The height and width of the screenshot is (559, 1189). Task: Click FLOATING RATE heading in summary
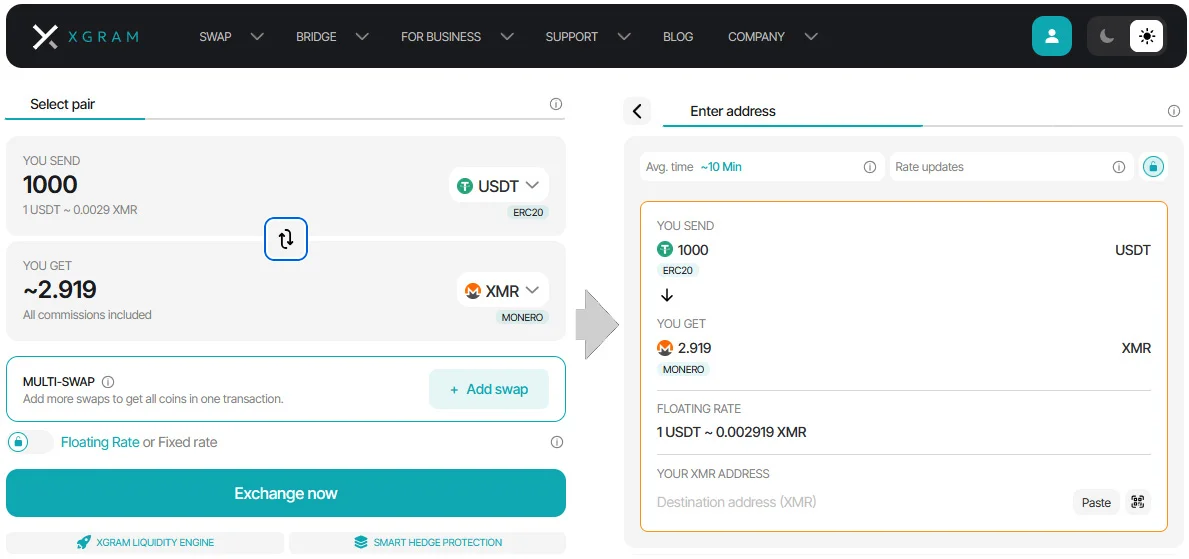pos(698,409)
